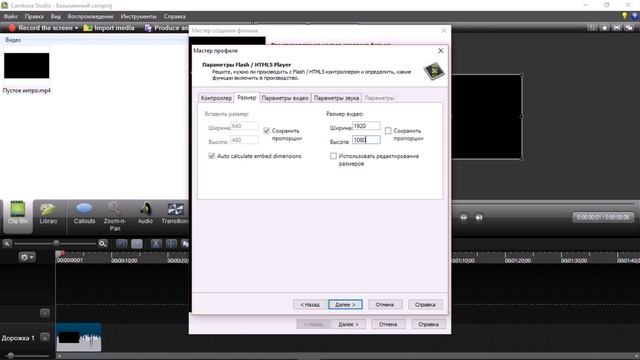
Task: Click the lightbulb tips icon
Action: [x=624, y=16]
